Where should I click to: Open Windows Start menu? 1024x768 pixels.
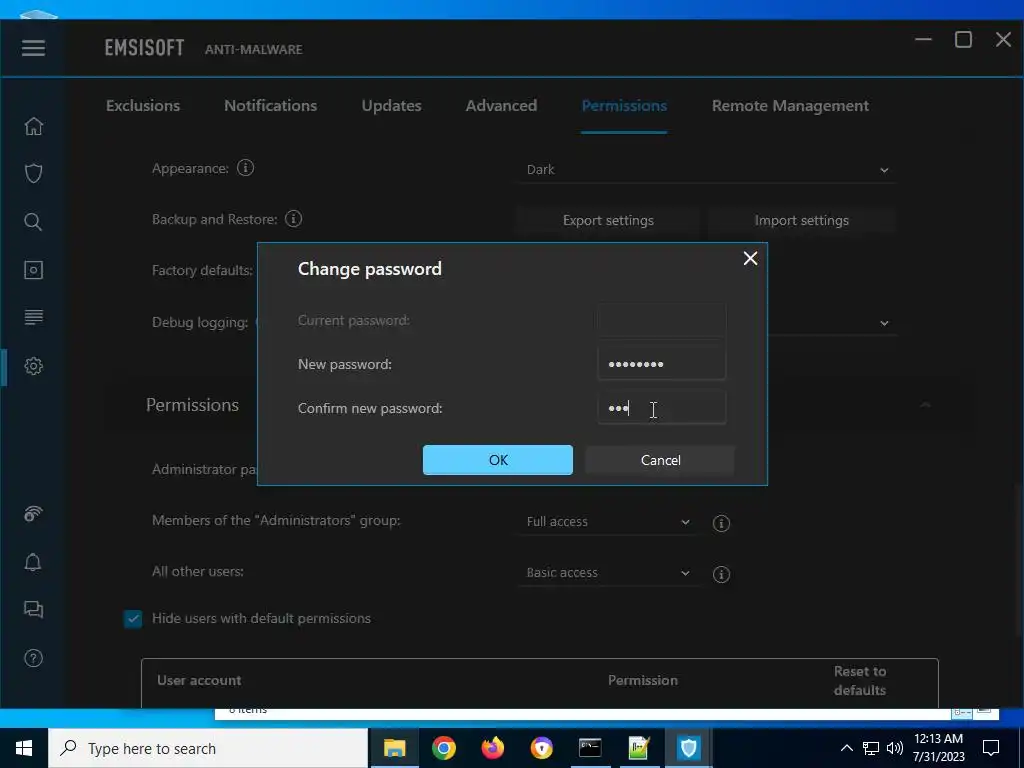(x=24, y=748)
